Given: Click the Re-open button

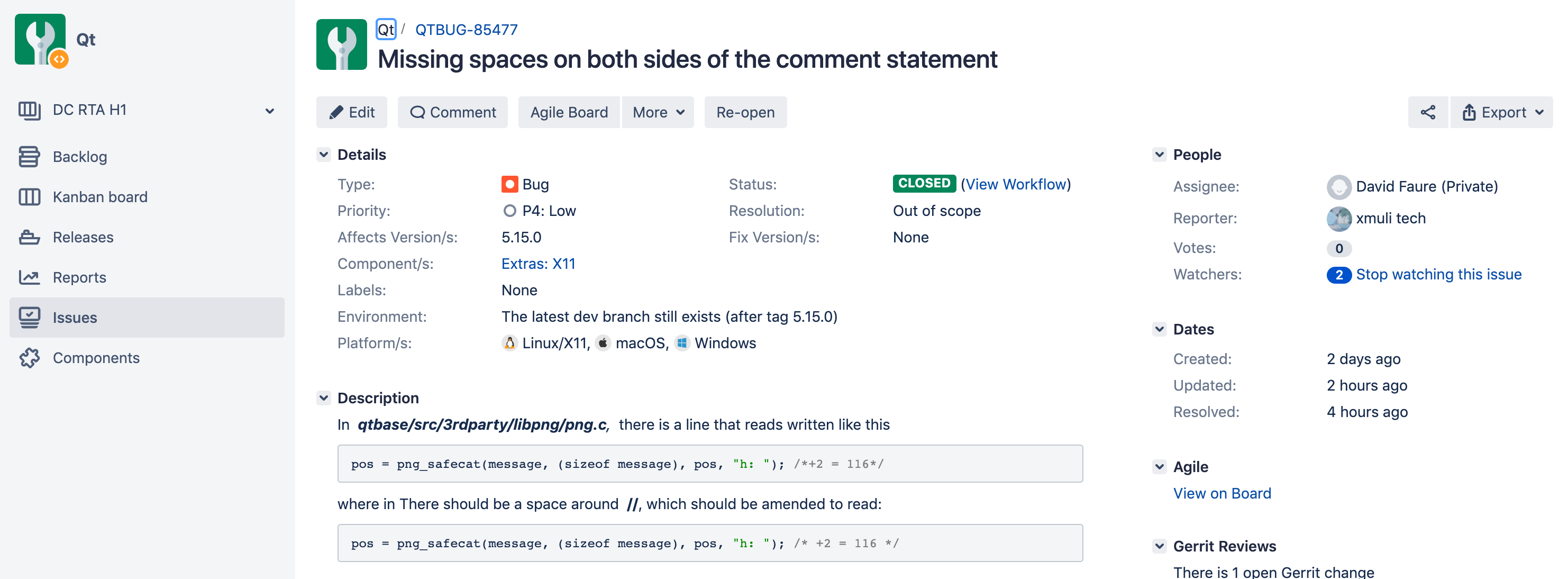Looking at the screenshot, I should 745,113.
